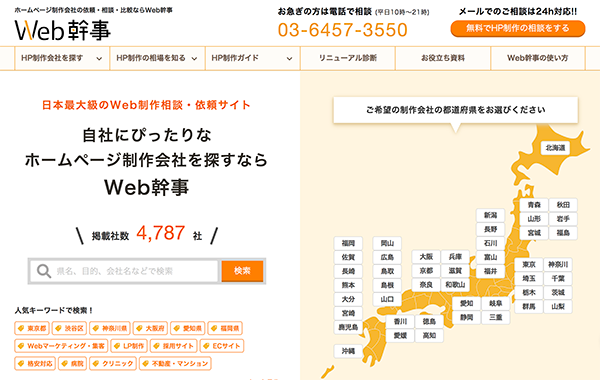The width and height of the screenshot is (600, 380).
Task: Click the tag icon on 福岡県 keyword
Action: pos(214,328)
